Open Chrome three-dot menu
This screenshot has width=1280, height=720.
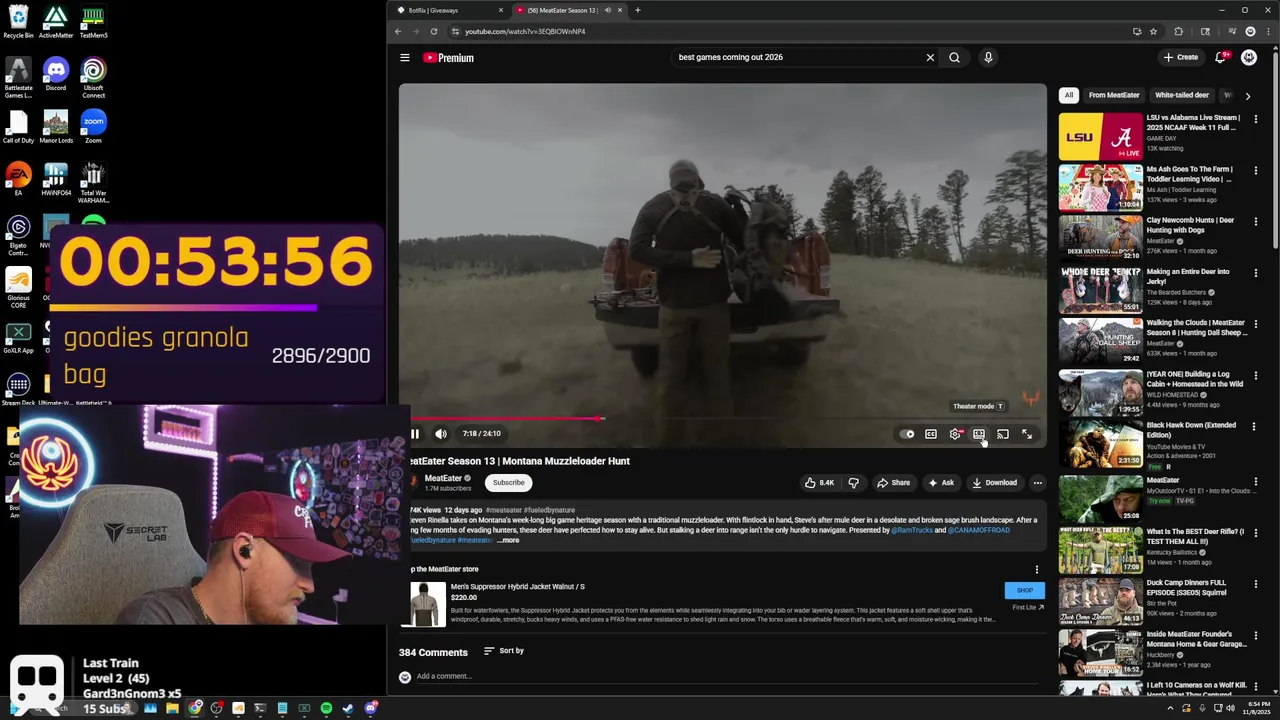tap(1268, 32)
